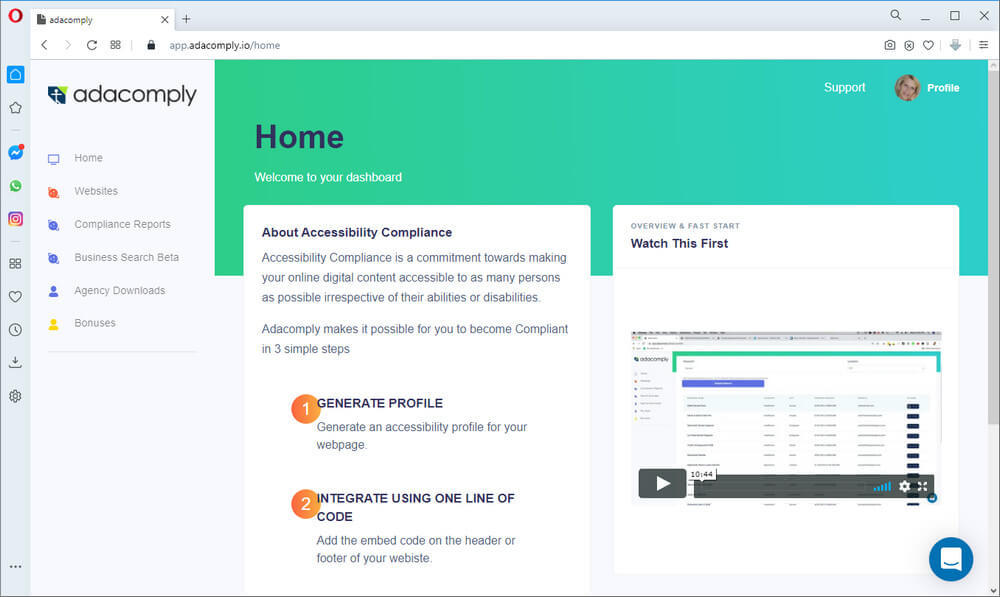1000x597 pixels.
Task: Open WhatsApp in the sidebar
Action: (15, 186)
